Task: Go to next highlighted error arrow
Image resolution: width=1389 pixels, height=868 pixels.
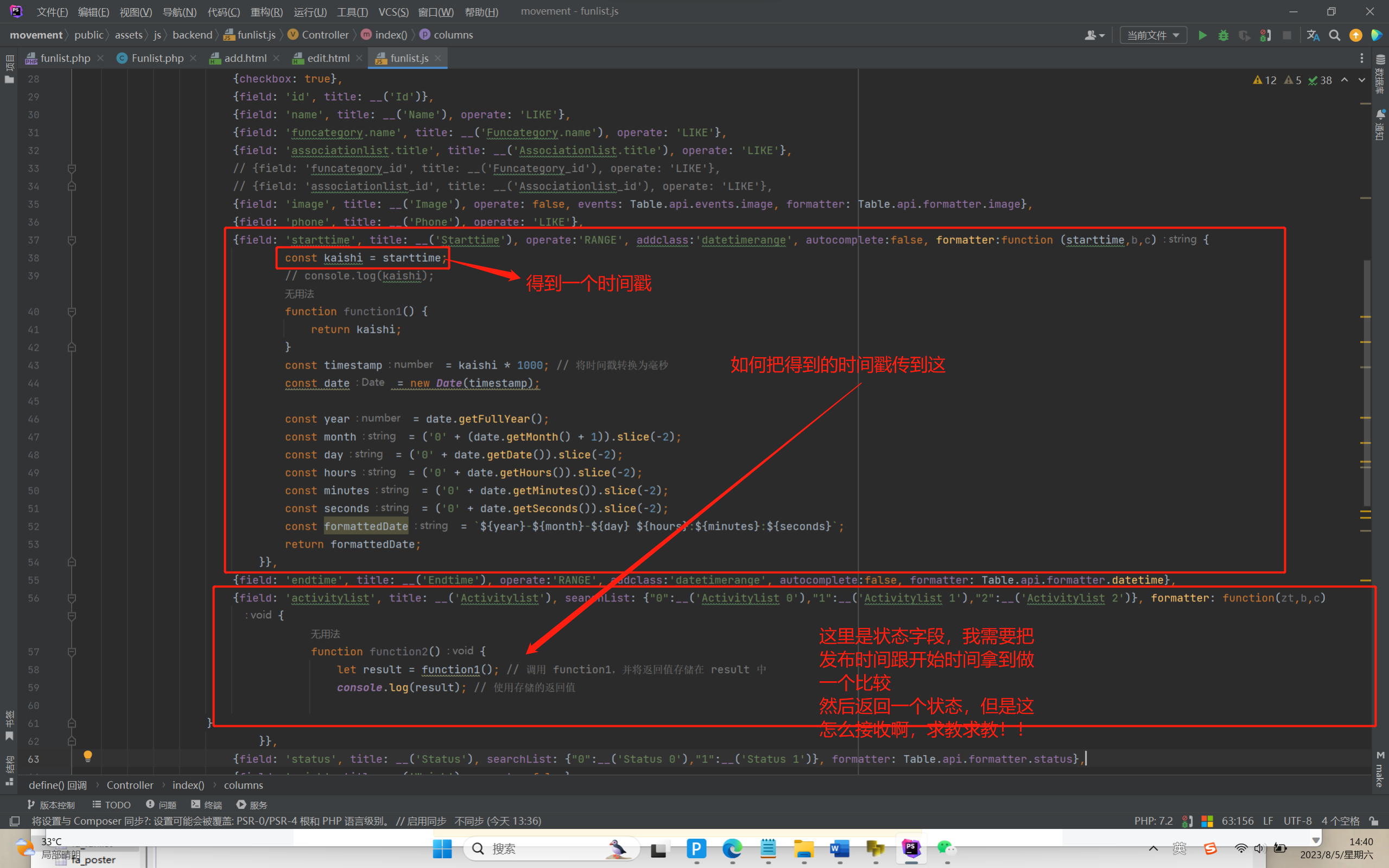Action: coord(1361,80)
